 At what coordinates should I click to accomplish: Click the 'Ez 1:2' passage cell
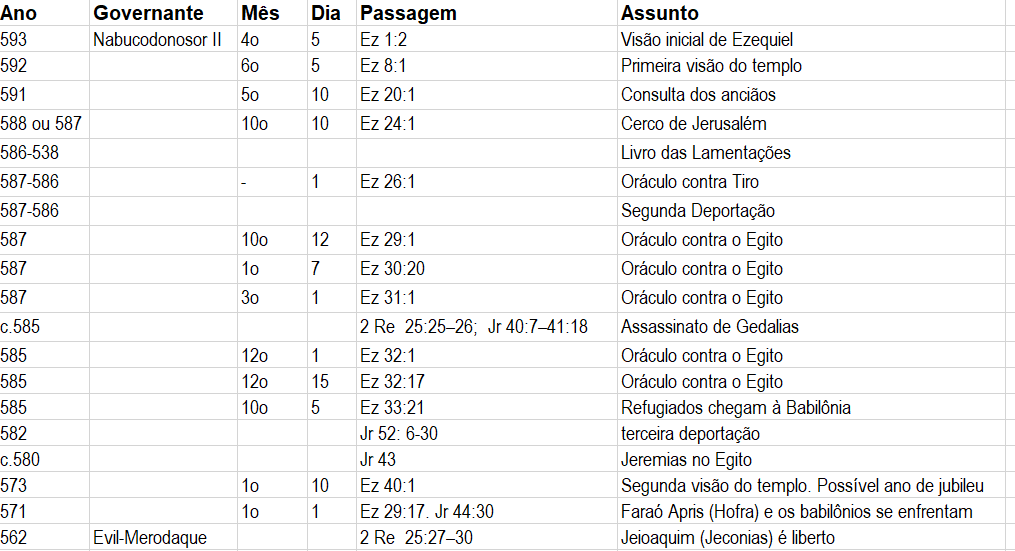click(x=383, y=40)
